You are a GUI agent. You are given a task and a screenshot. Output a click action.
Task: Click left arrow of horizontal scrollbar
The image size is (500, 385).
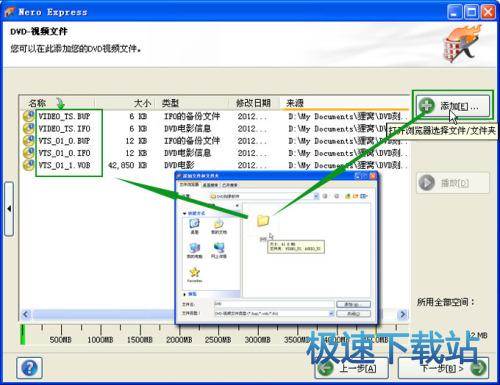point(26,314)
